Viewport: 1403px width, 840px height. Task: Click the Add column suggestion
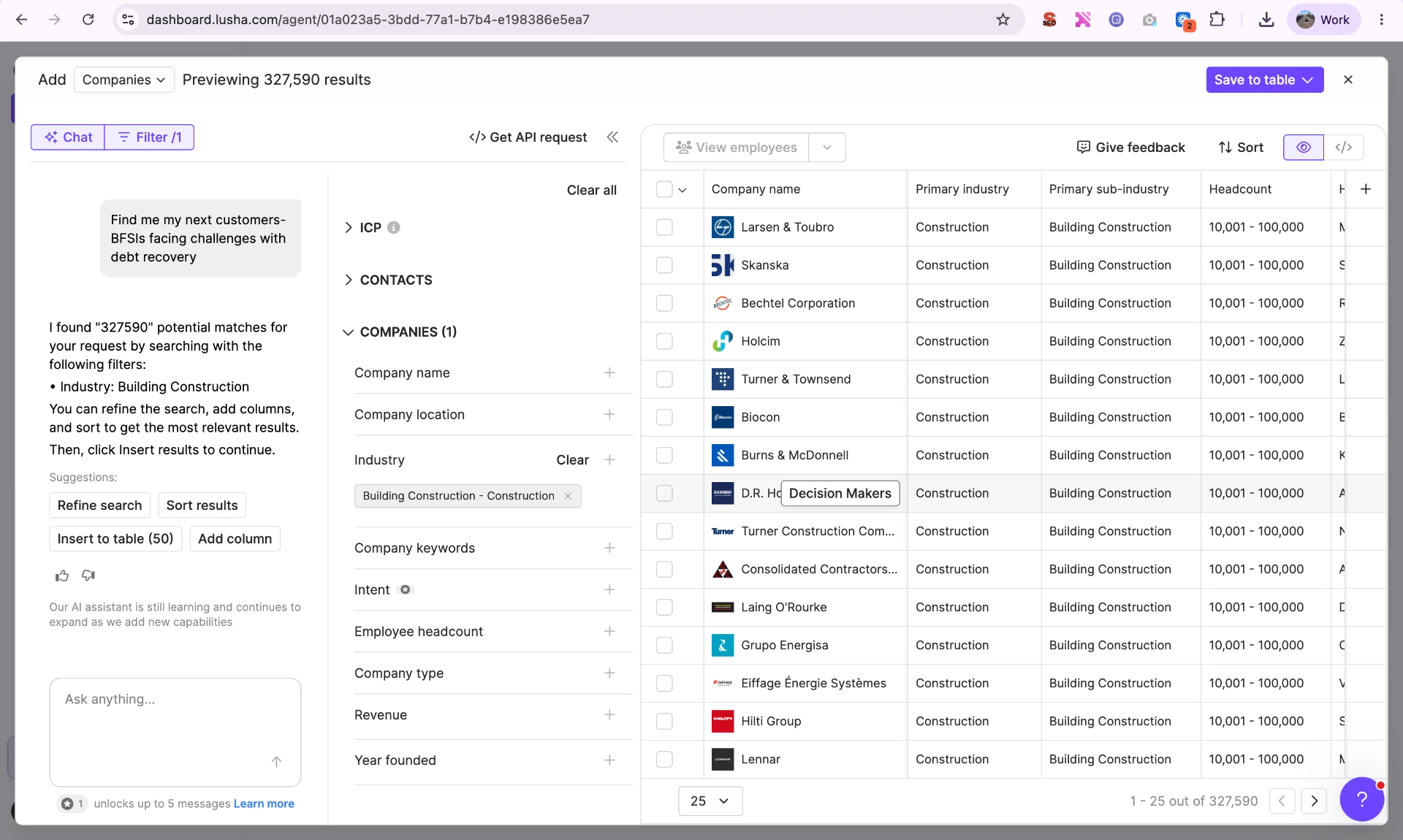[x=235, y=539]
